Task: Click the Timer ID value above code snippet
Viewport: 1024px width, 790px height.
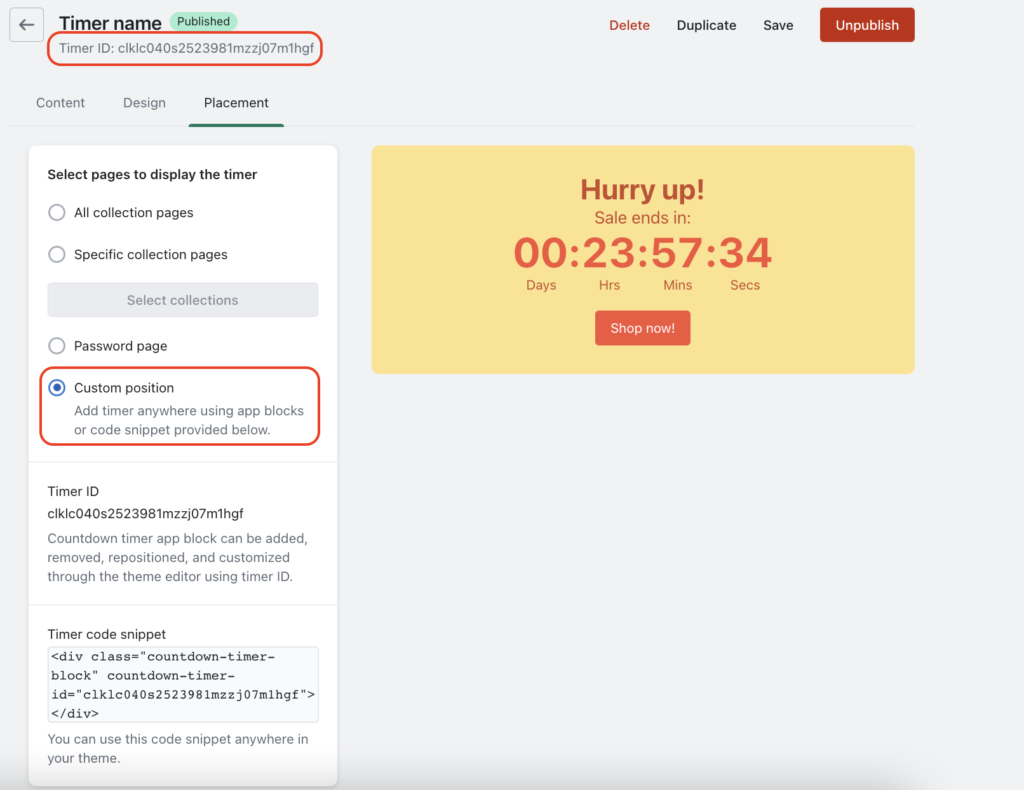Action: tap(146, 514)
